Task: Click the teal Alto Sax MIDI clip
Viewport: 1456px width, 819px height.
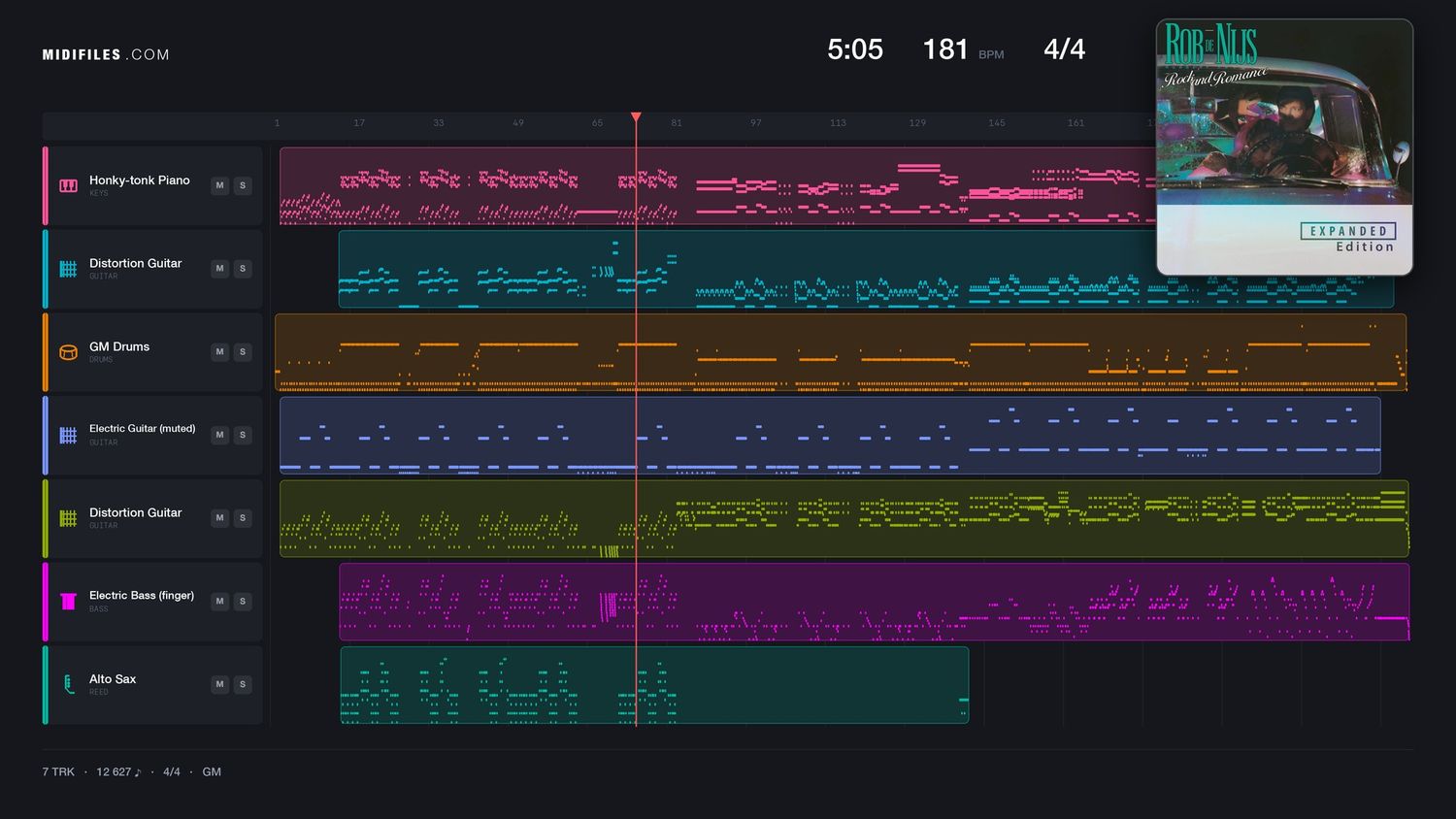Action: [x=654, y=685]
